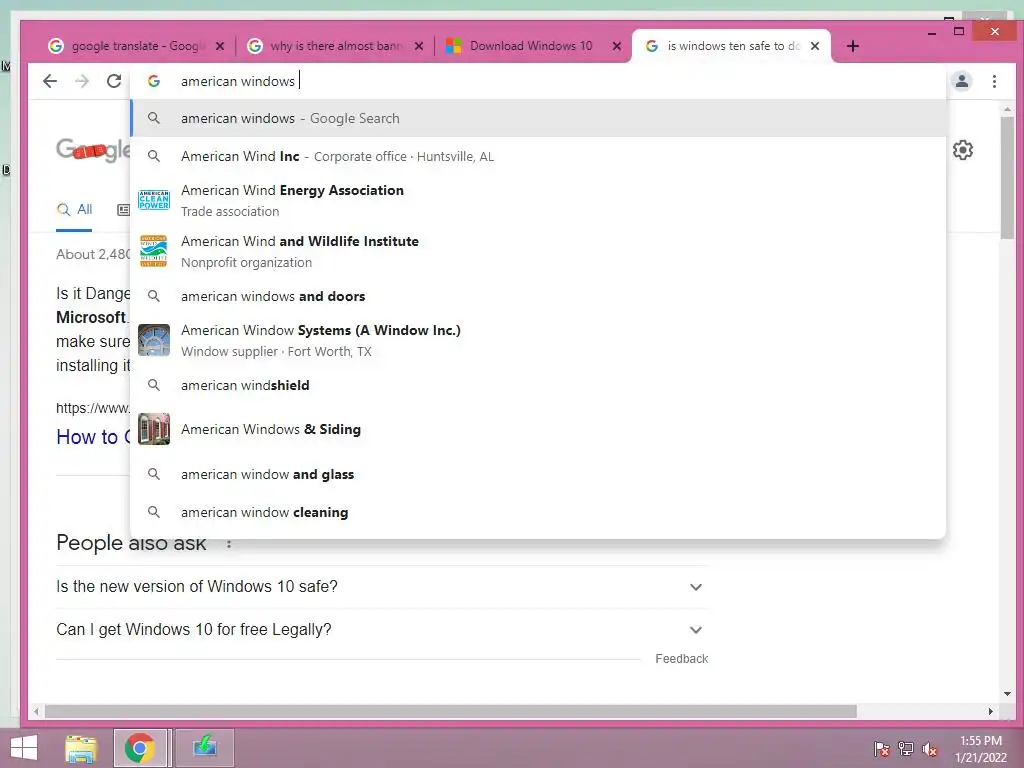Expand 'Can I get Windows 10 for free Legally?'
Viewport: 1024px width, 768px height.
[x=382, y=630]
